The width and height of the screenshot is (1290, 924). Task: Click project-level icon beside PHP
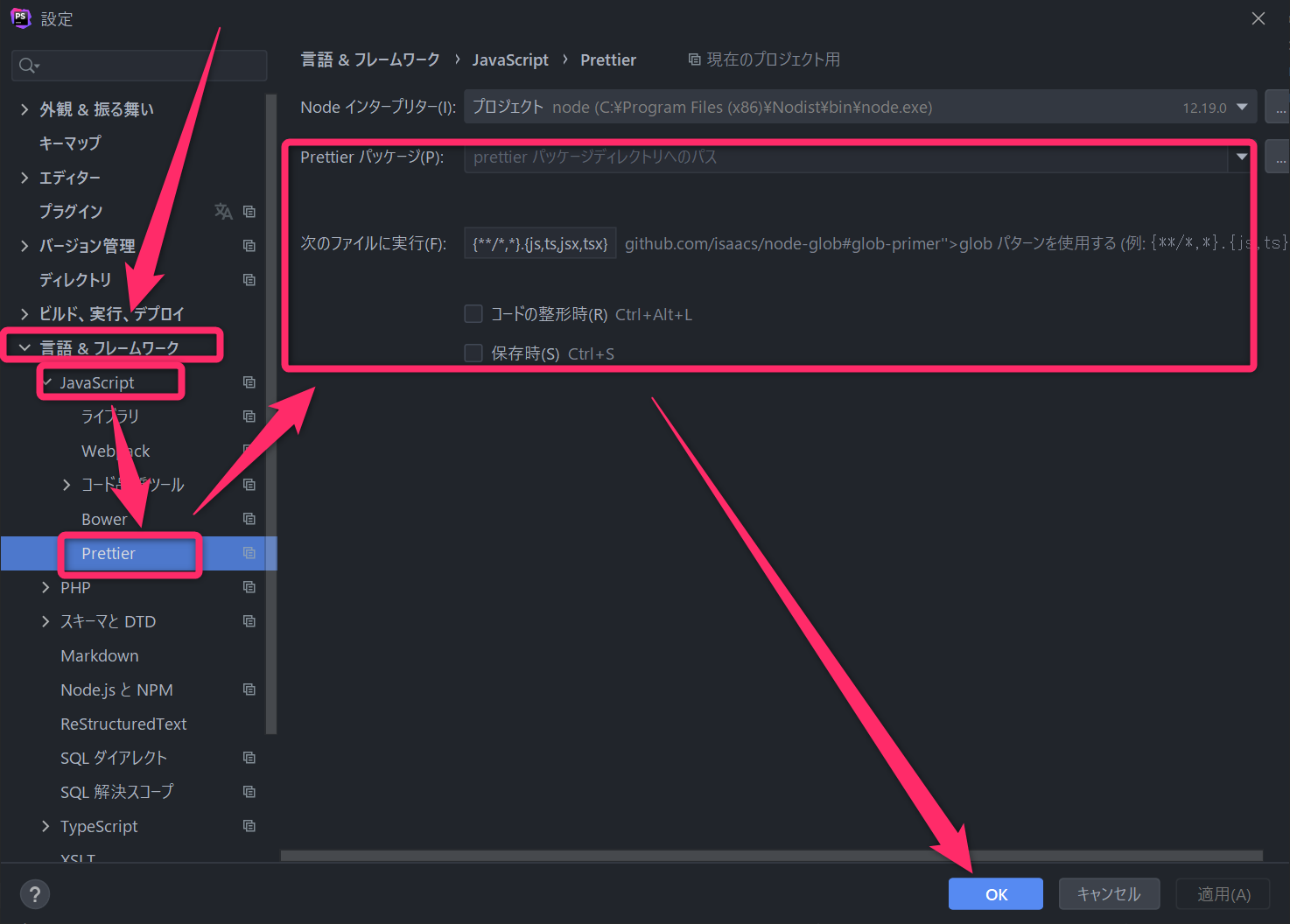pyautogui.click(x=249, y=587)
